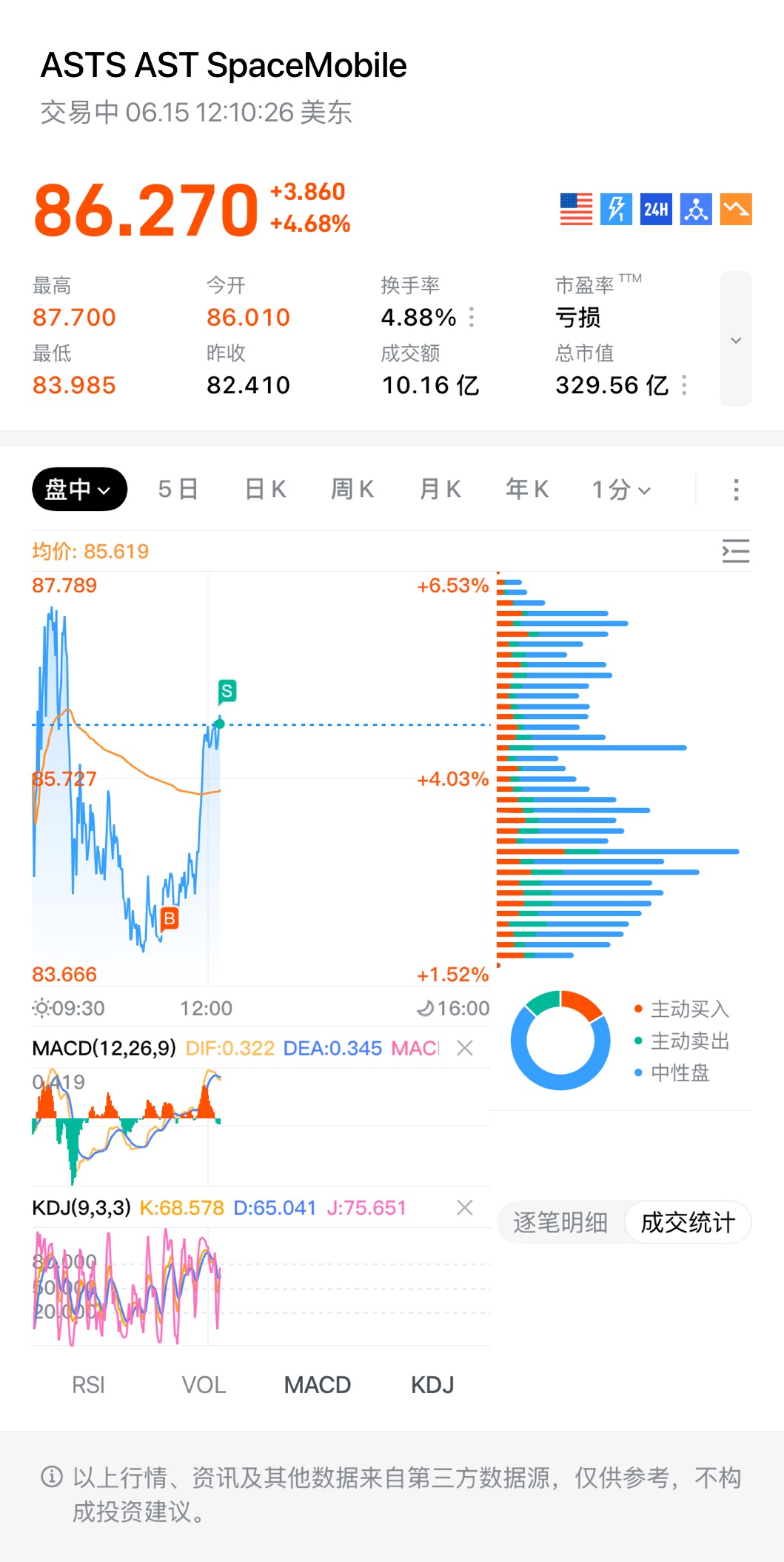Close the KDJ indicator panel

pyautogui.click(x=465, y=1208)
